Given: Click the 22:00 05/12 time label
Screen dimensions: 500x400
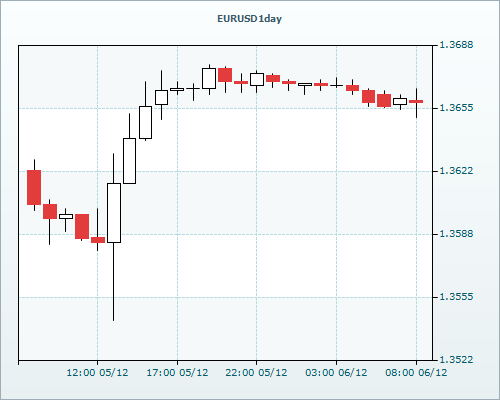Looking at the screenshot, I should [256, 372].
